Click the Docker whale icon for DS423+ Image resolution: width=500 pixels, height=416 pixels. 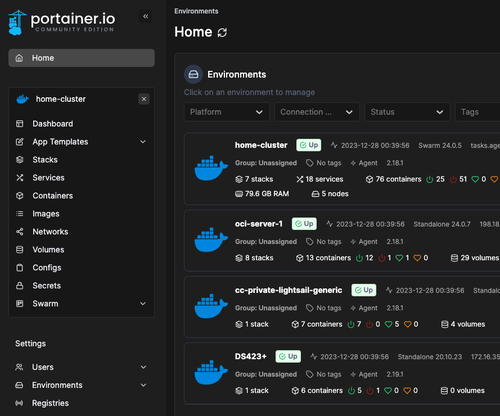tap(211, 372)
